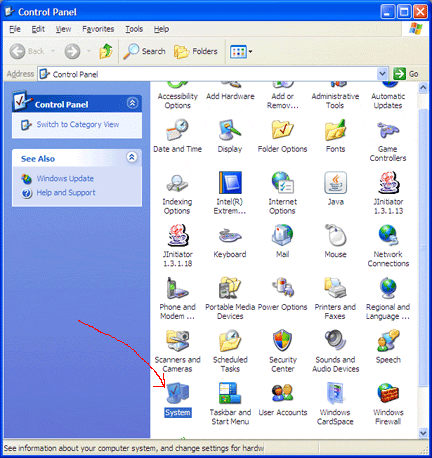432x458 pixels.
Task: Open JInitiator 1.3.1.13 icon
Action: click(x=388, y=193)
